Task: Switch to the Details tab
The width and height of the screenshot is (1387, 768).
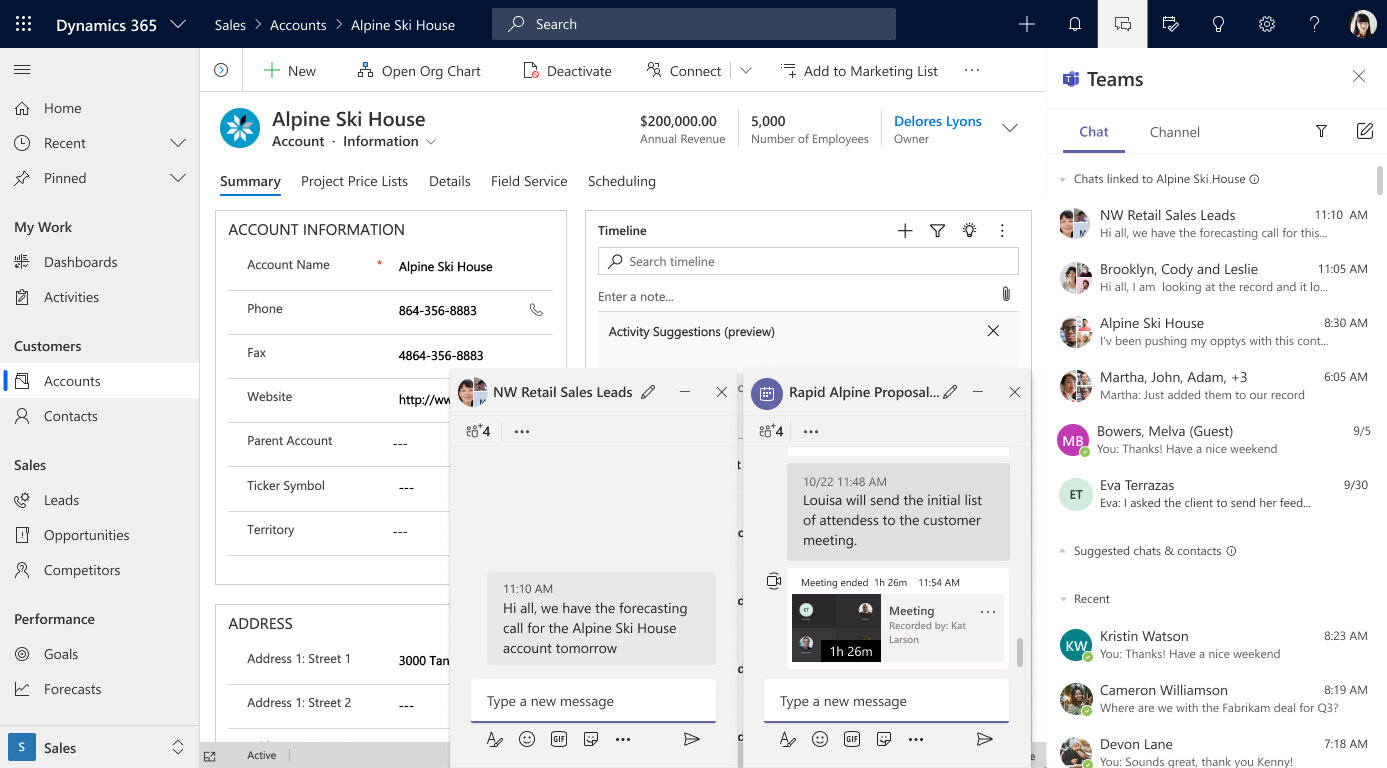Action: coord(450,181)
